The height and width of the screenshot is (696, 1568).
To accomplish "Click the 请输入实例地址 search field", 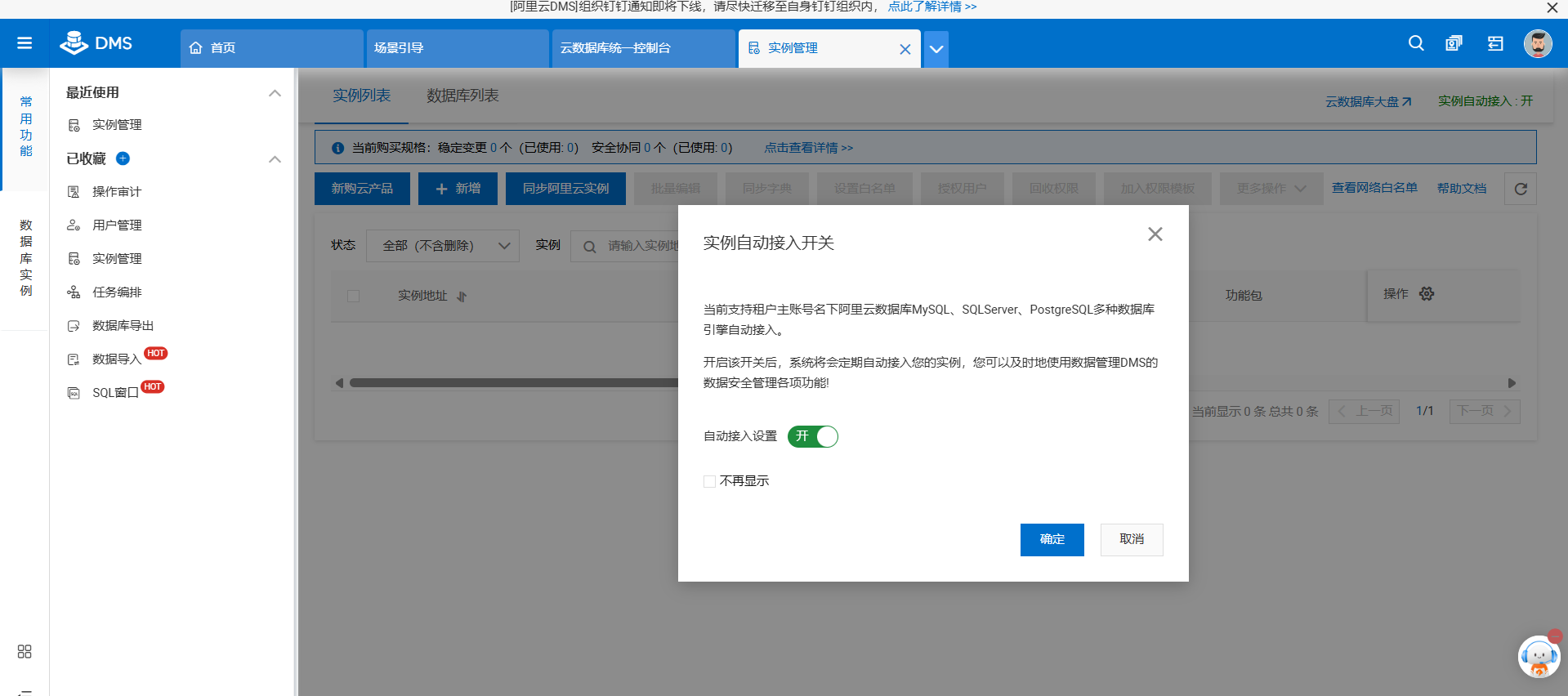I will click(625, 246).
